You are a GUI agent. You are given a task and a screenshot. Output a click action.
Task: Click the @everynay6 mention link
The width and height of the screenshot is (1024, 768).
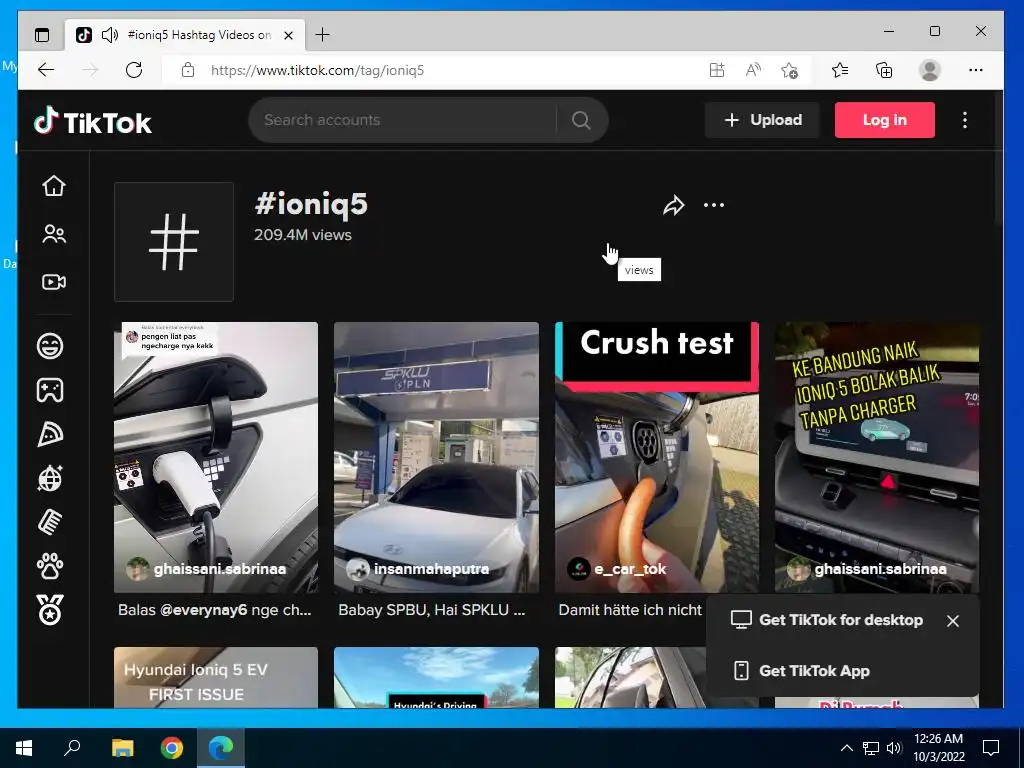(x=204, y=610)
